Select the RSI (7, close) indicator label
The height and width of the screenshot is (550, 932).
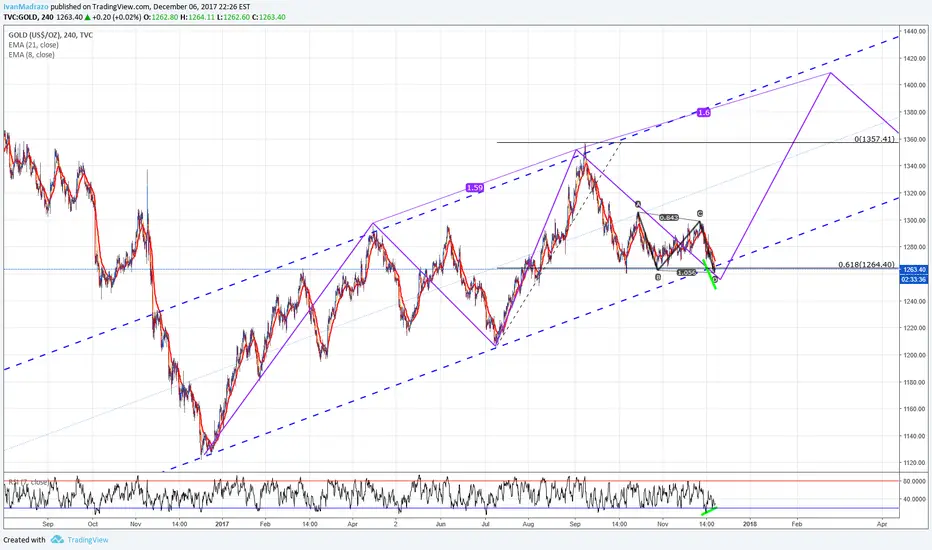(x=27, y=482)
